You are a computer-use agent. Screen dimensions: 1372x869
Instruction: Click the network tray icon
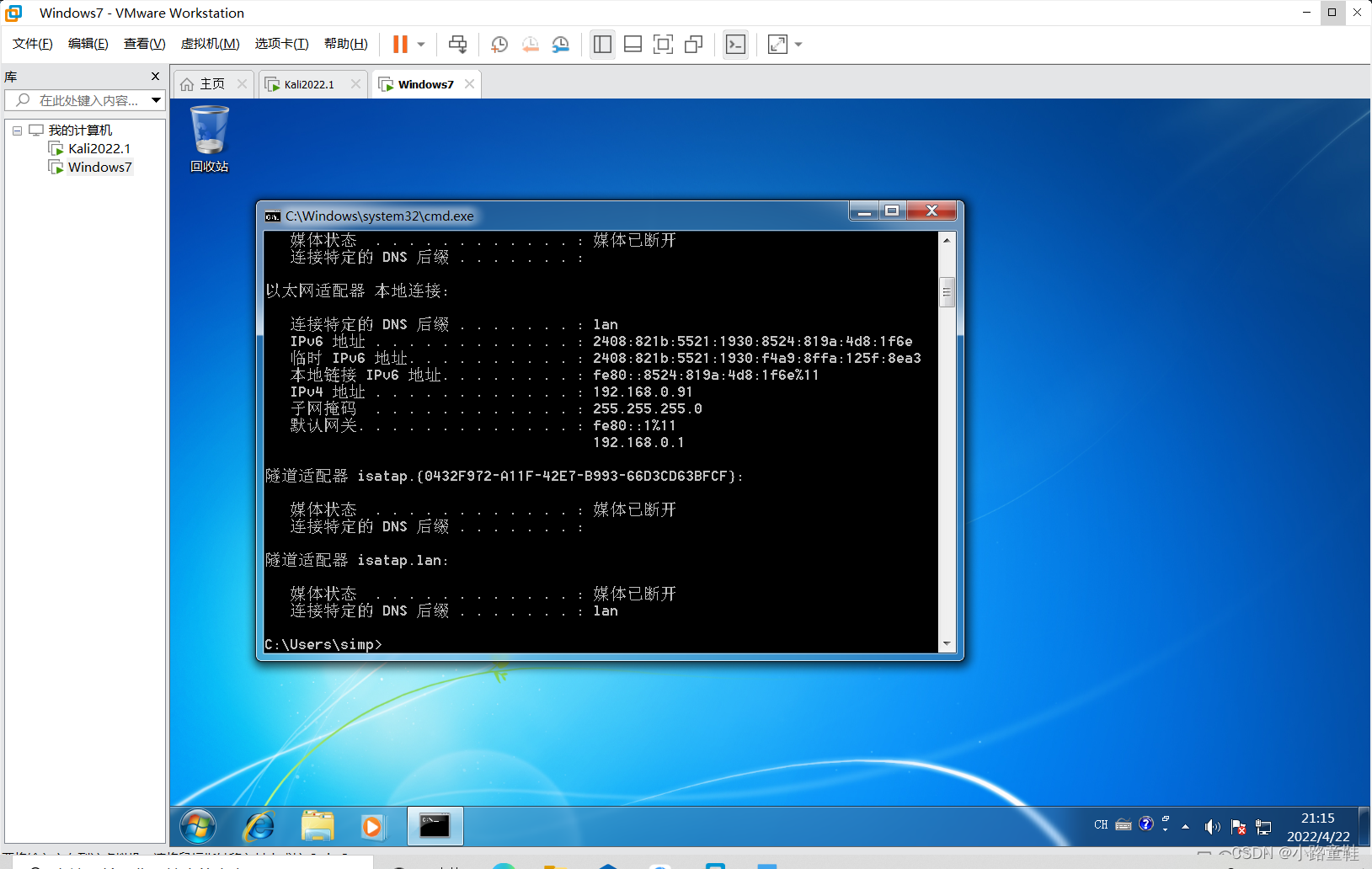point(1263,827)
